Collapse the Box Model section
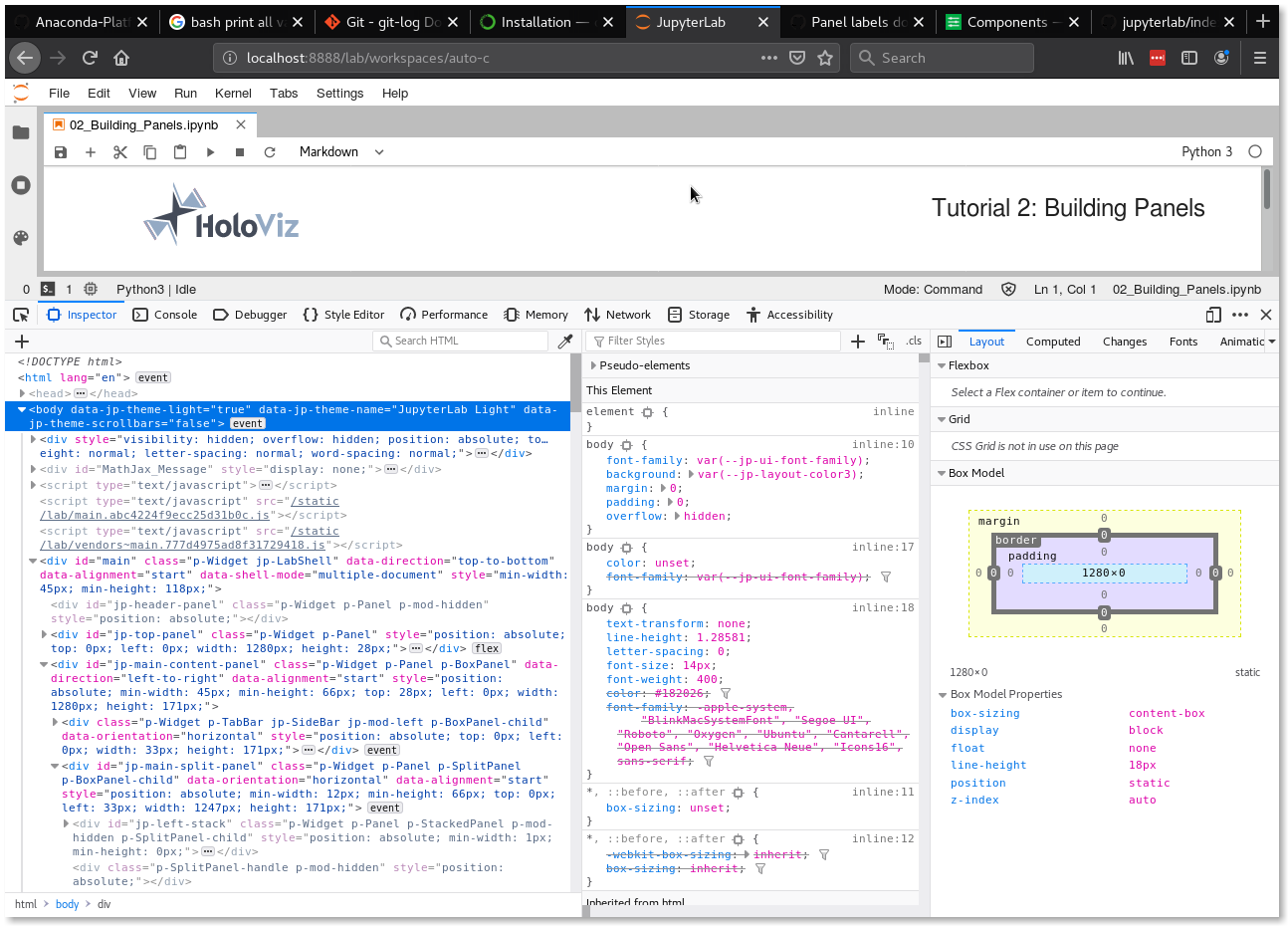1288x926 pixels. coord(943,473)
